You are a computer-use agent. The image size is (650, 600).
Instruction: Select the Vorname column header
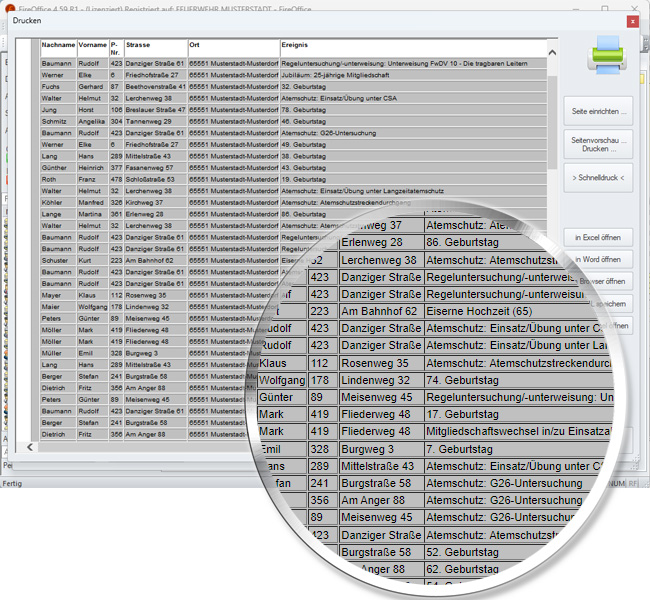(x=92, y=45)
